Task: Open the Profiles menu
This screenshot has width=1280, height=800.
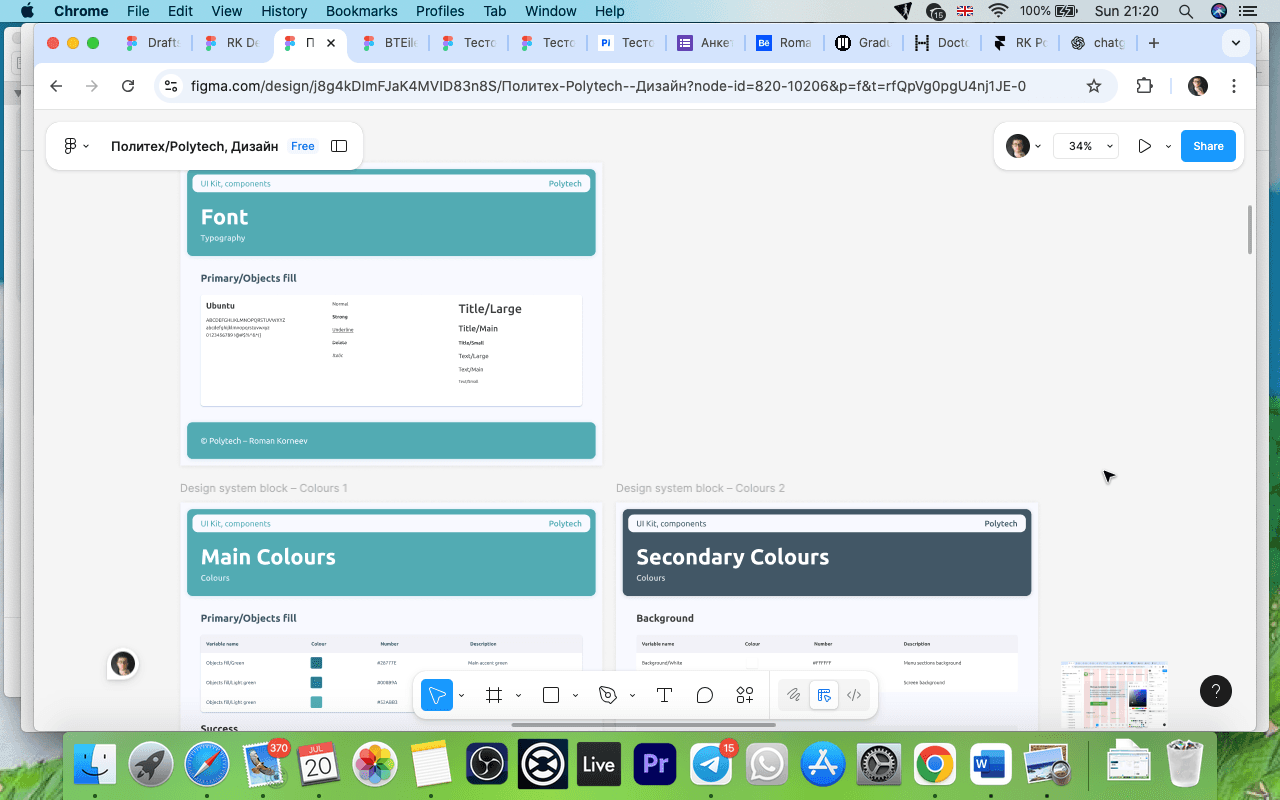Action: coord(440,11)
